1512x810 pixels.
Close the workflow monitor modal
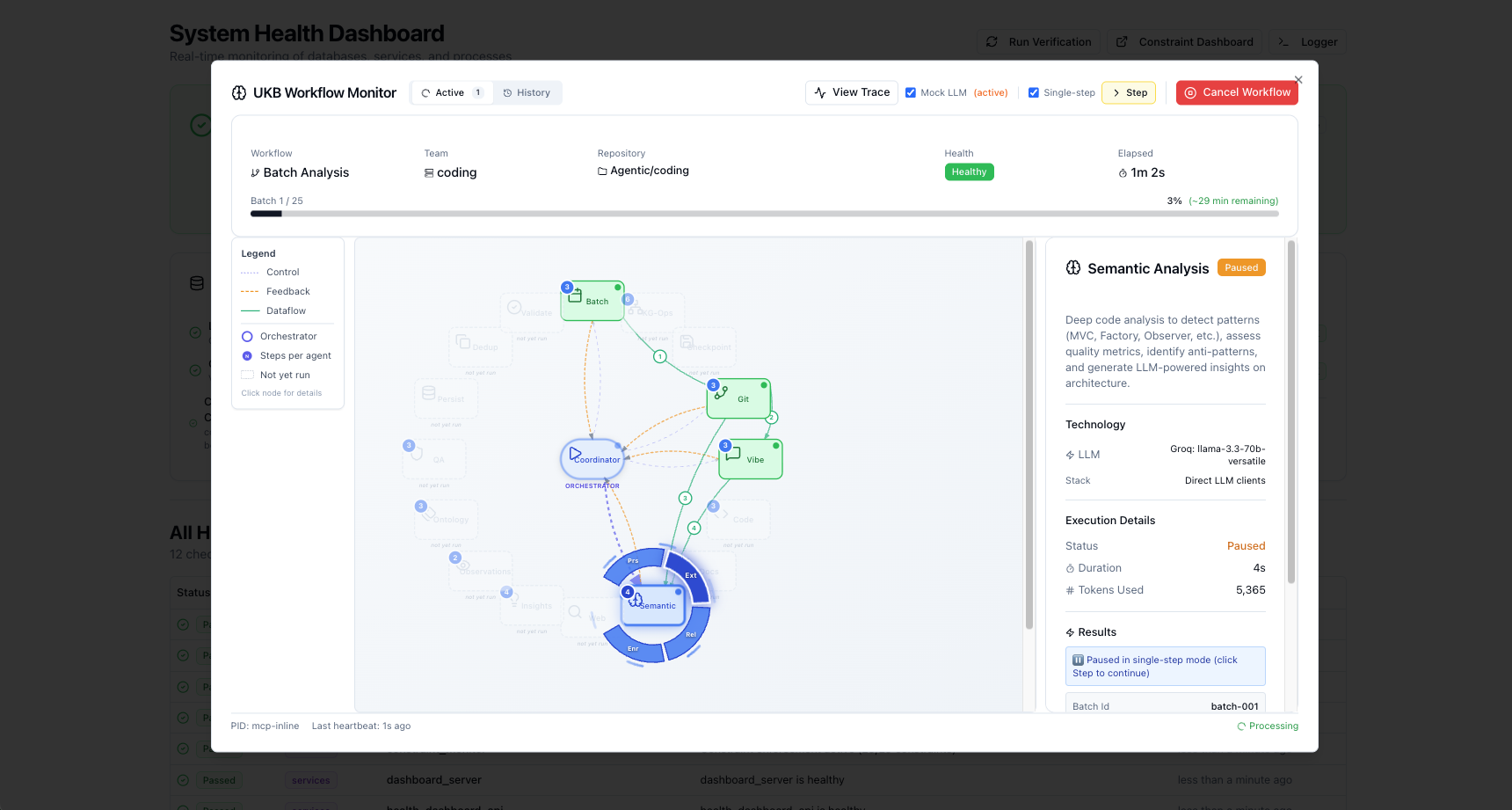1298,80
